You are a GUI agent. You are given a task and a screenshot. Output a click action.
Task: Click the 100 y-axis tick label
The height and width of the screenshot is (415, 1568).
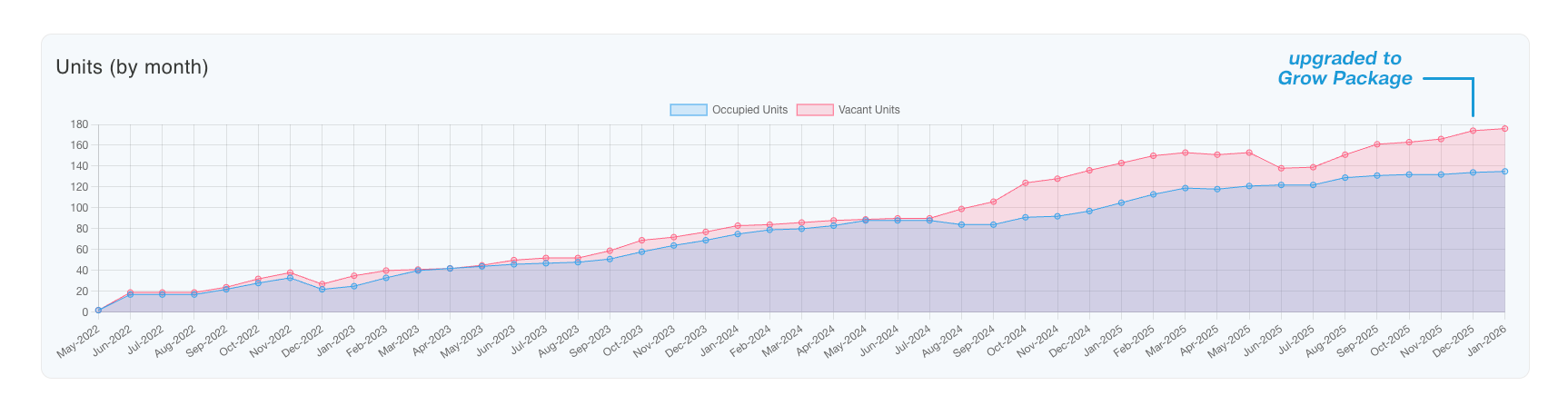[x=79, y=208]
